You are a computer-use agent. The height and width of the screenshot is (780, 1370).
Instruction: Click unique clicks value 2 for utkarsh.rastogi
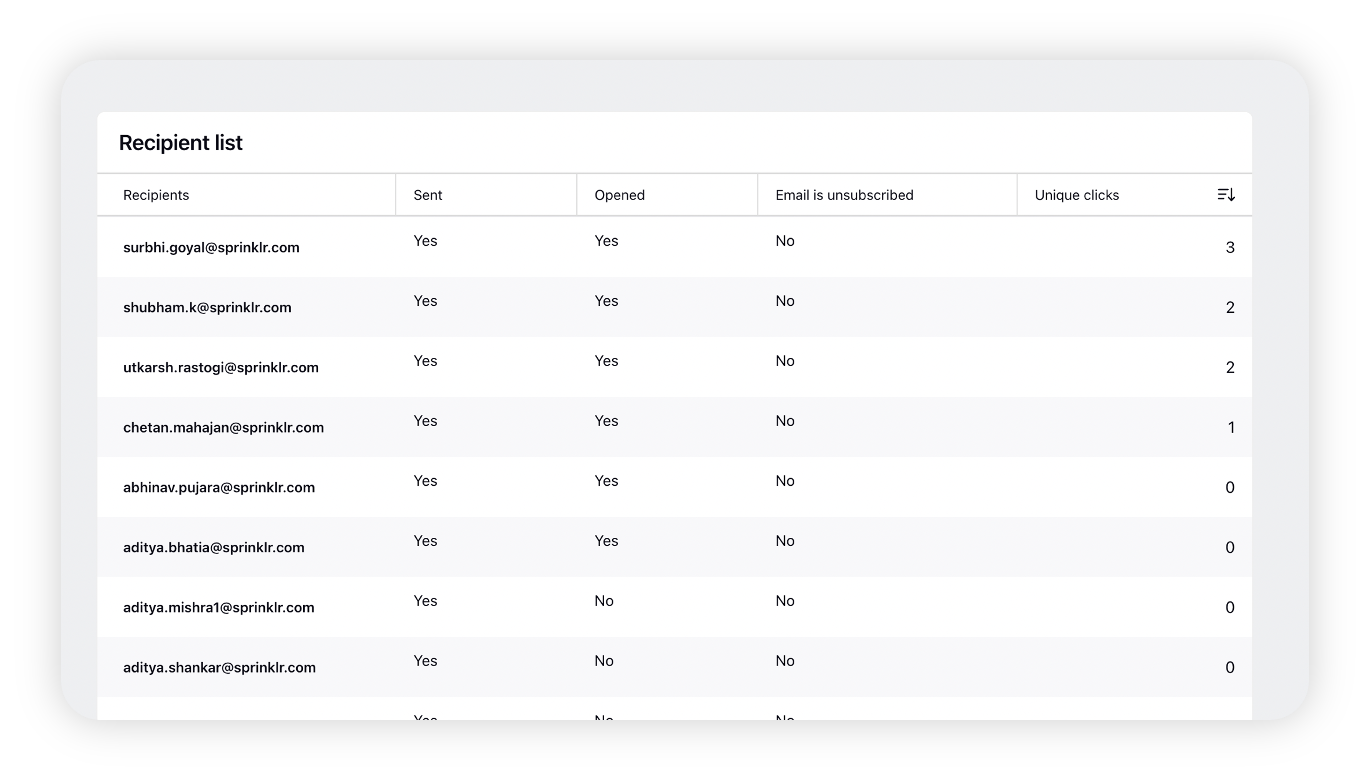(1230, 367)
